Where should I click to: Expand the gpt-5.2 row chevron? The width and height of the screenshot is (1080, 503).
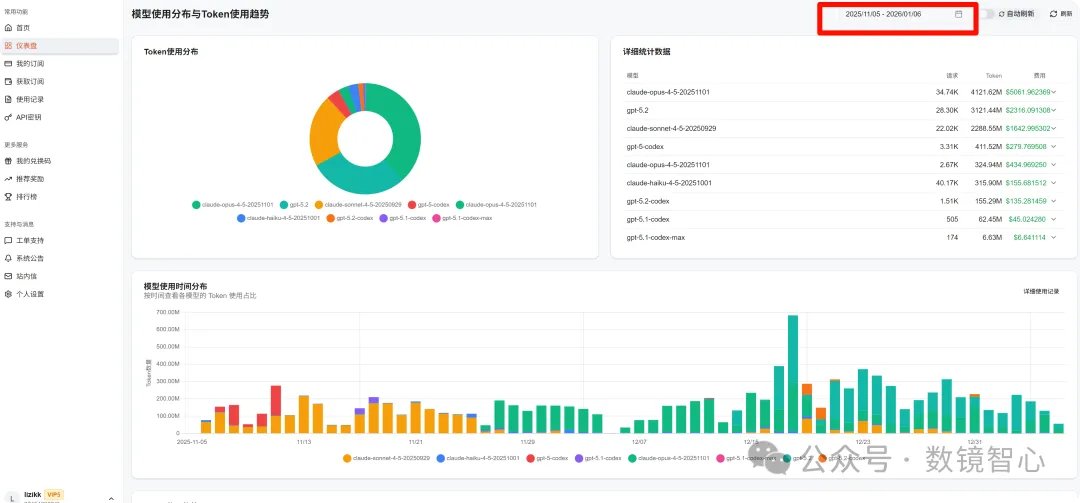(1055, 110)
